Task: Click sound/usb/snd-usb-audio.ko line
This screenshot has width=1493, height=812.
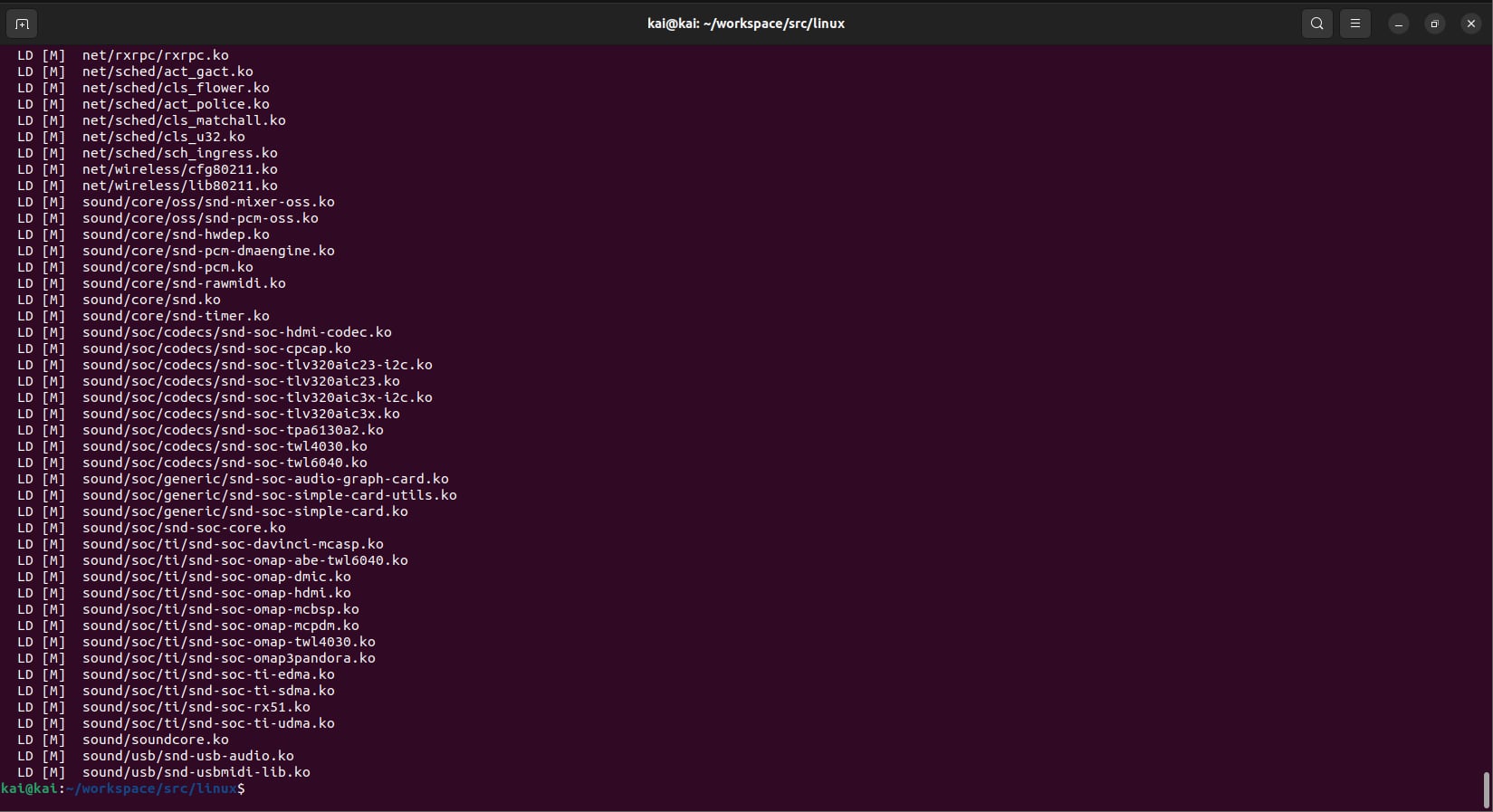Action: (x=156, y=756)
